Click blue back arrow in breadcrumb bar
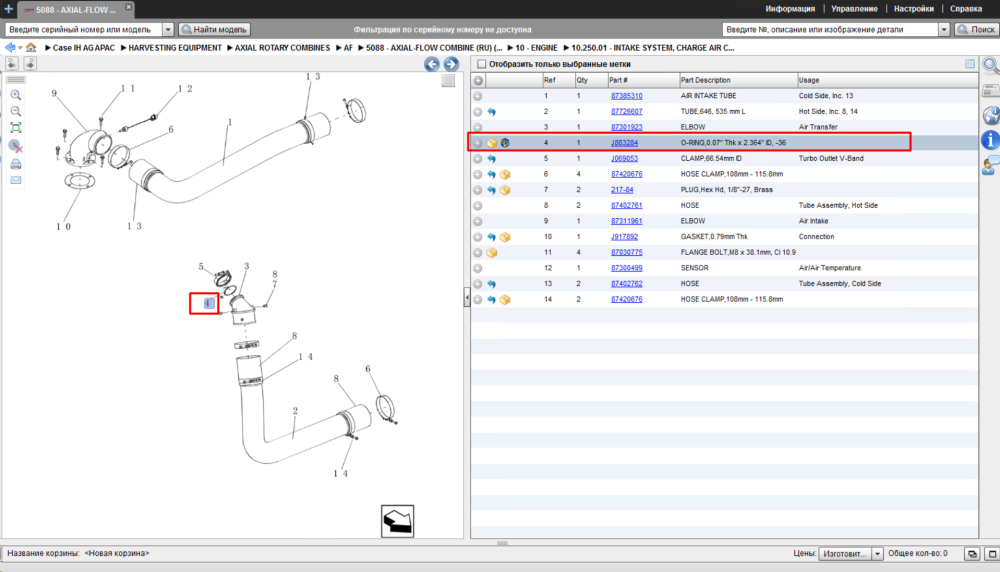Viewport: 1000px width, 572px height. [10, 47]
